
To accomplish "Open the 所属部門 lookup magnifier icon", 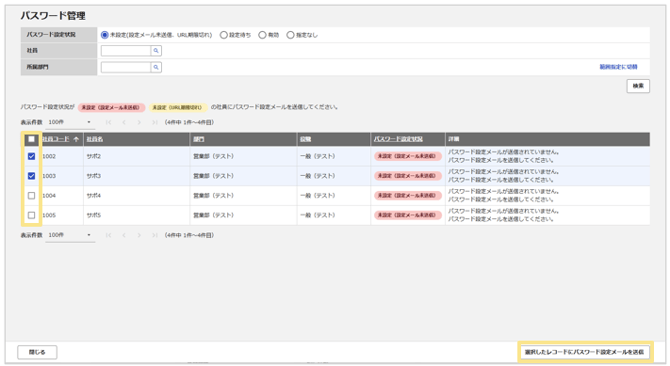I will click(156, 67).
